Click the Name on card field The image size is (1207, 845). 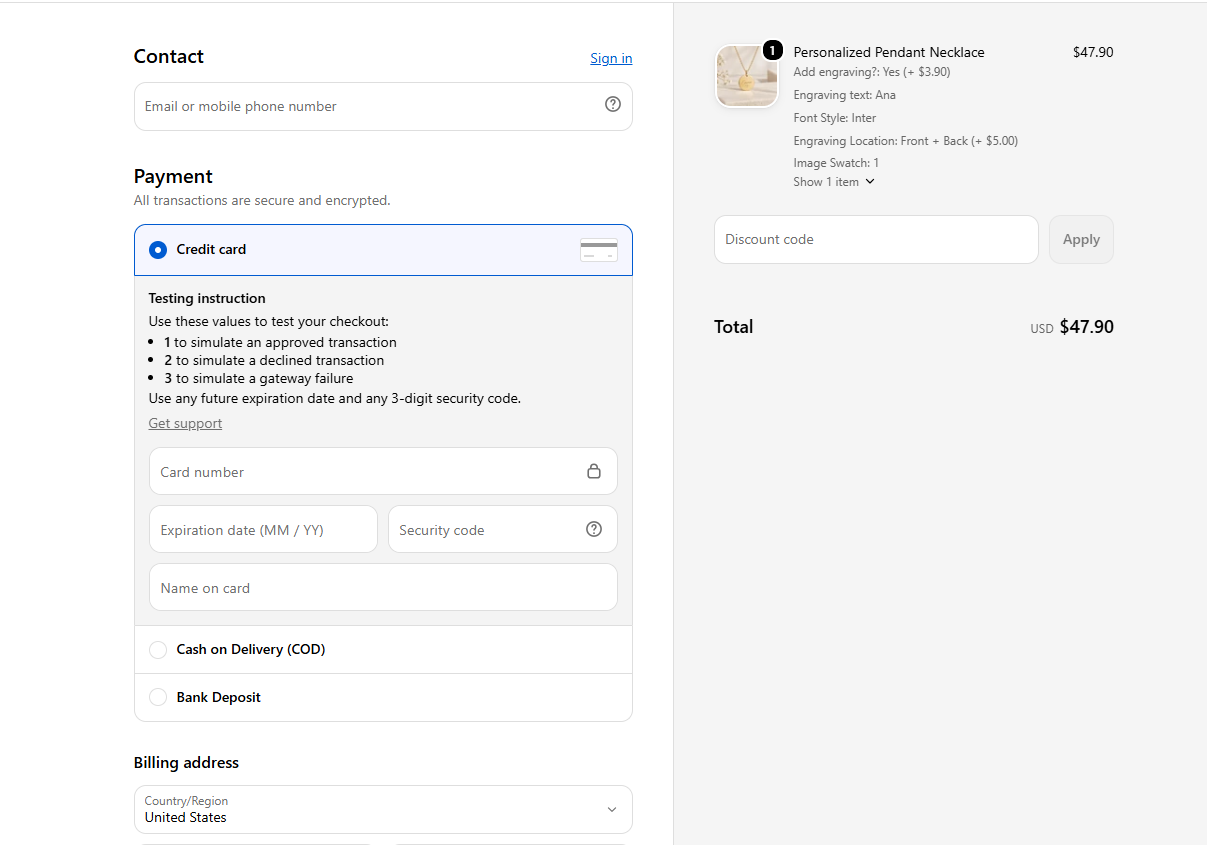click(x=383, y=587)
